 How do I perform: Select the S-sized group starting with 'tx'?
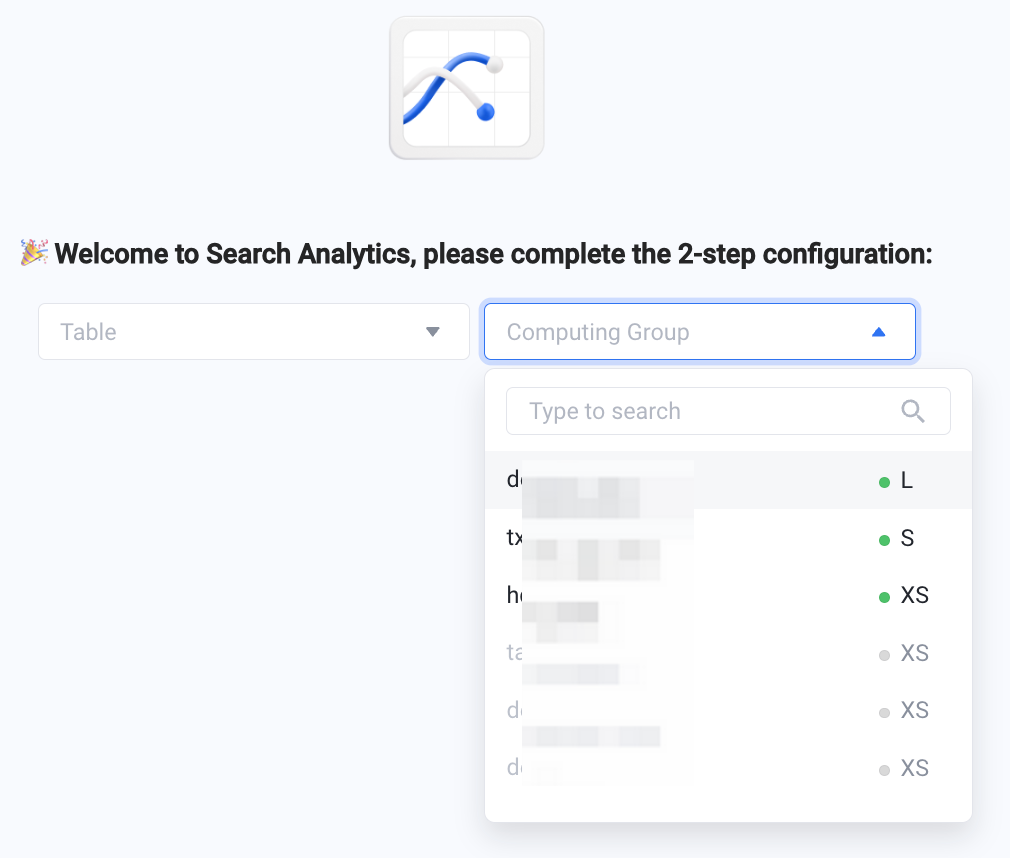point(728,538)
